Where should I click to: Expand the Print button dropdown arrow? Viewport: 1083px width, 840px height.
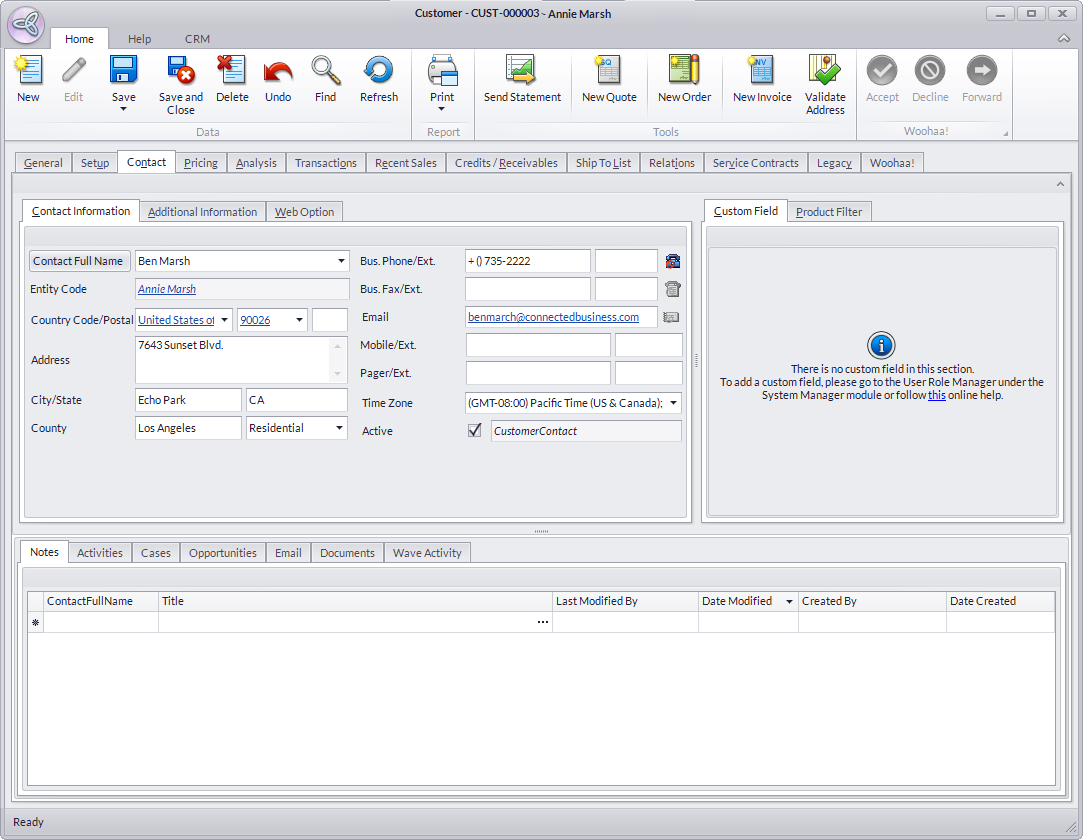tap(442, 109)
